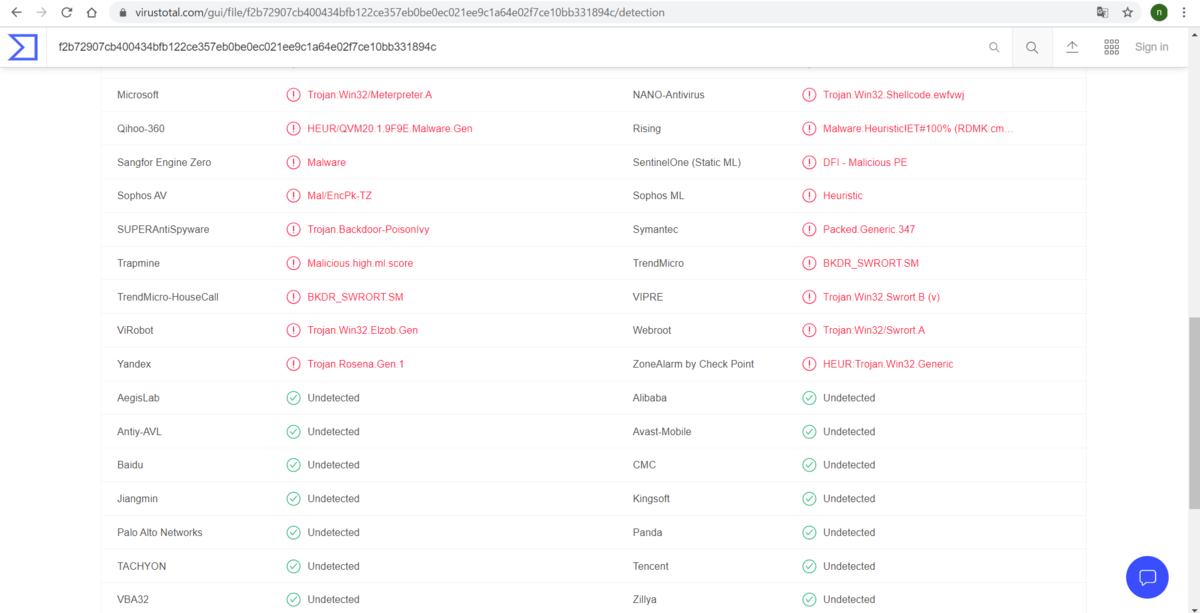The height and width of the screenshot is (613, 1200).
Task: Select HEUR/QVM20.1.9F9E.Malware.Gen text
Action: (x=390, y=129)
